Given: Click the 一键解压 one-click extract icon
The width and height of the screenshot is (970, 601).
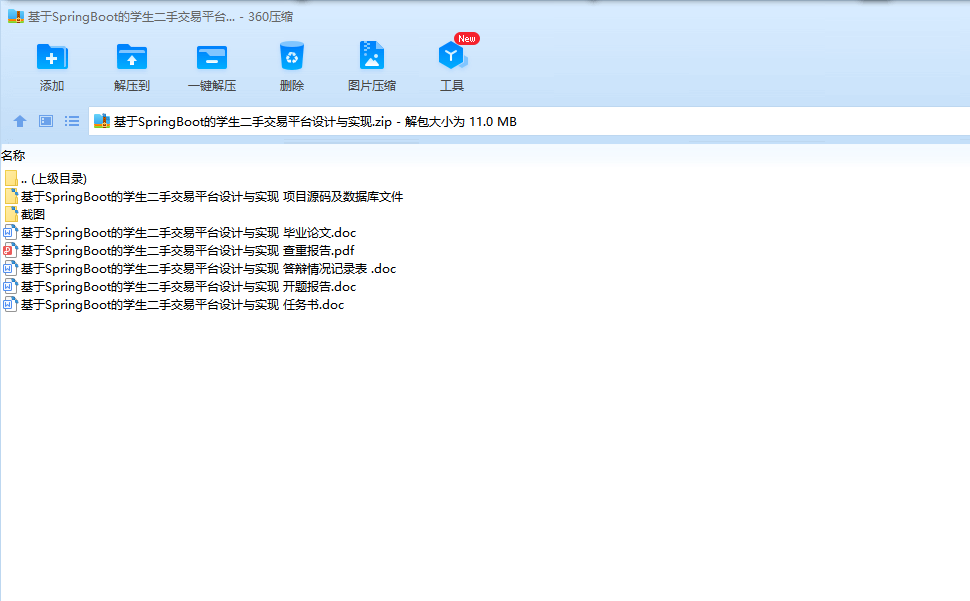Looking at the screenshot, I should coord(212,58).
